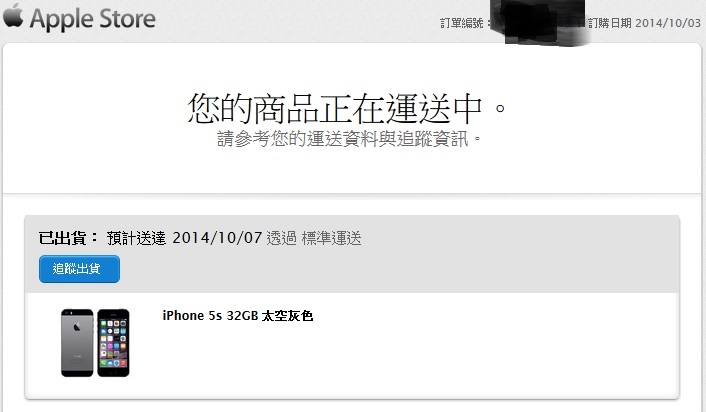706x412 pixels.
Task: Click the 標準運送 shipping method text
Action: 331,238
